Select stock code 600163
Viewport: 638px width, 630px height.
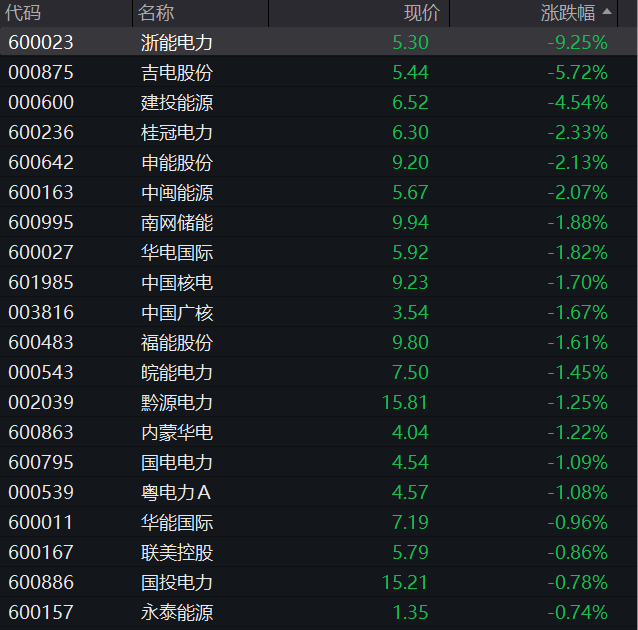[41, 192]
